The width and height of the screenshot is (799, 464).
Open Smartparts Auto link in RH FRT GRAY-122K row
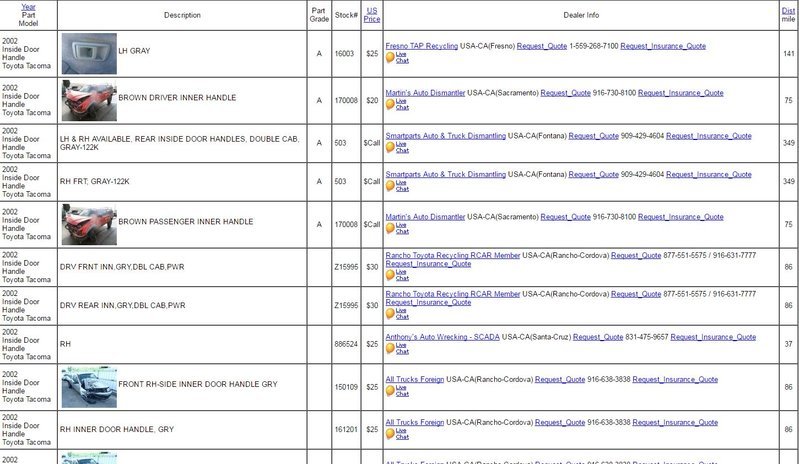point(445,174)
